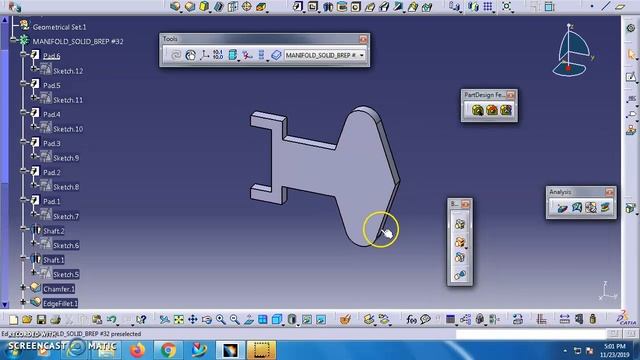Click the Assemble icon in boolean toolbar
This screenshot has height=360, width=640.
[x=460, y=224]
